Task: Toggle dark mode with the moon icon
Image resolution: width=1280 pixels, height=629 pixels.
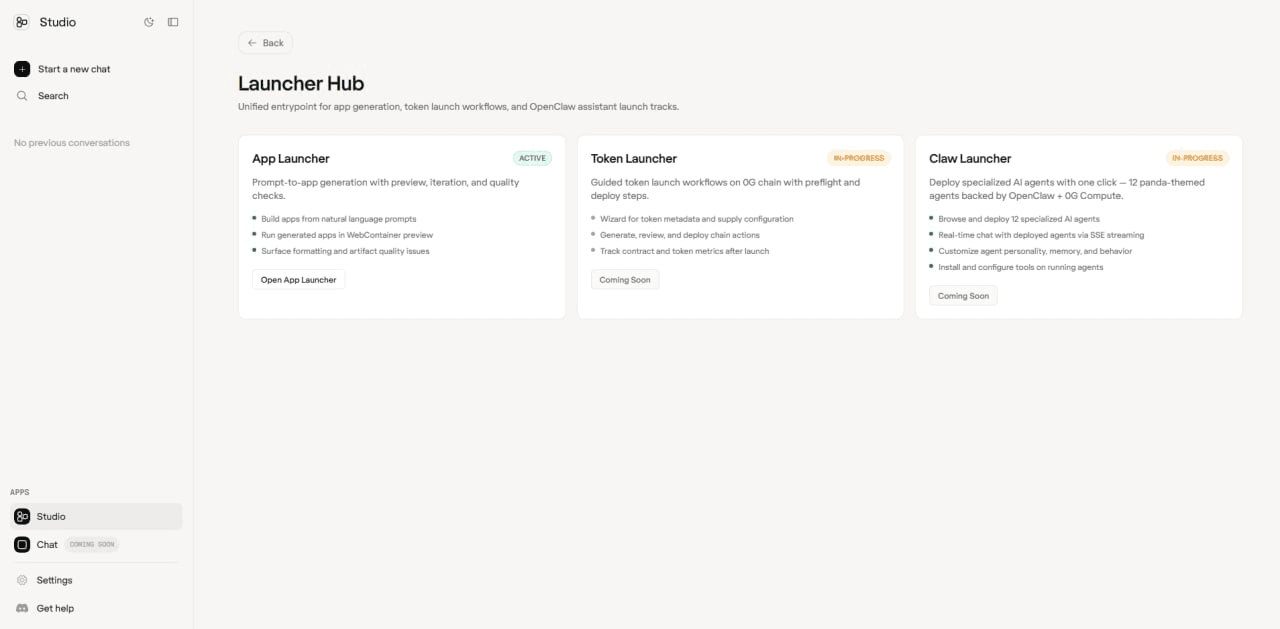Action: pos(149,22)
